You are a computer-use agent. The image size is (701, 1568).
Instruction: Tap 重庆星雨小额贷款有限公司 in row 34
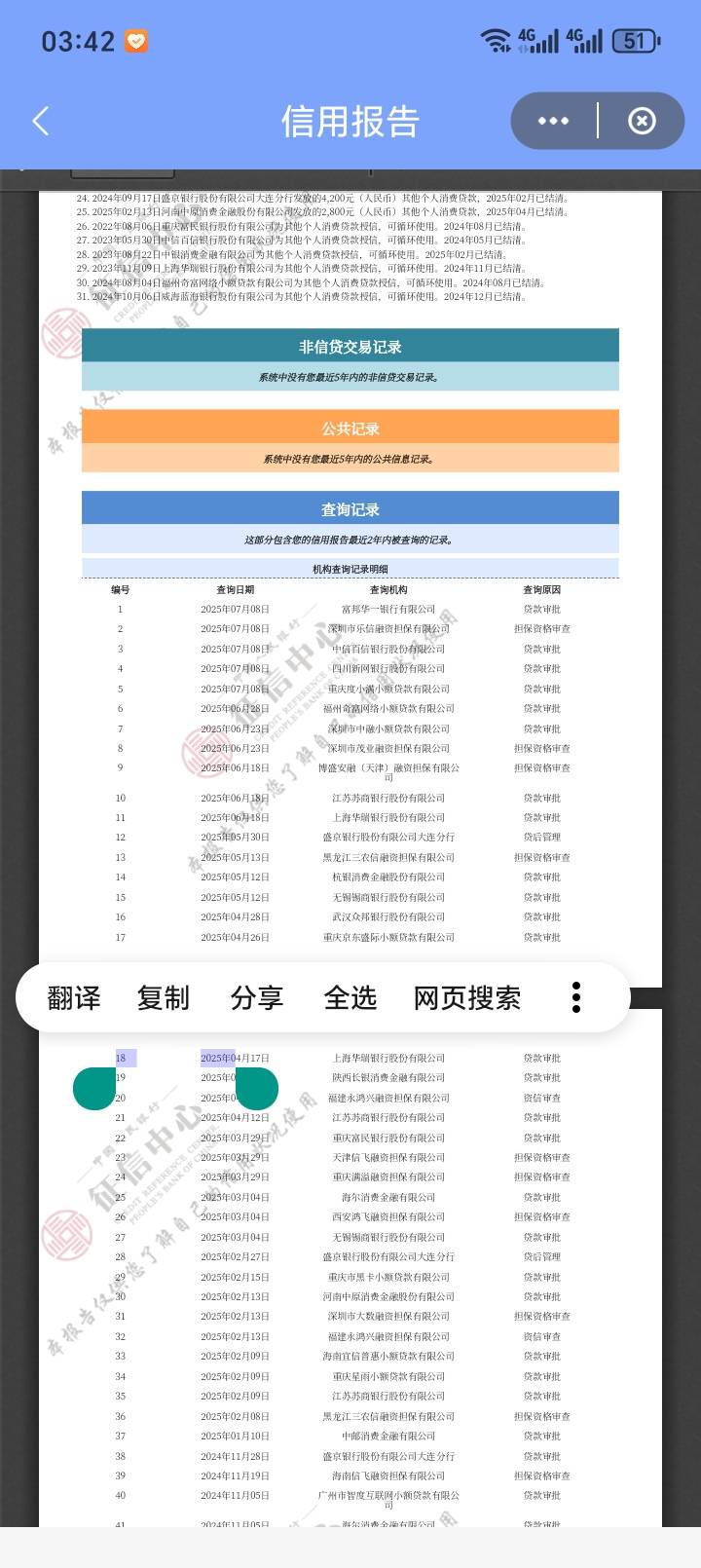coord(388,1377)
